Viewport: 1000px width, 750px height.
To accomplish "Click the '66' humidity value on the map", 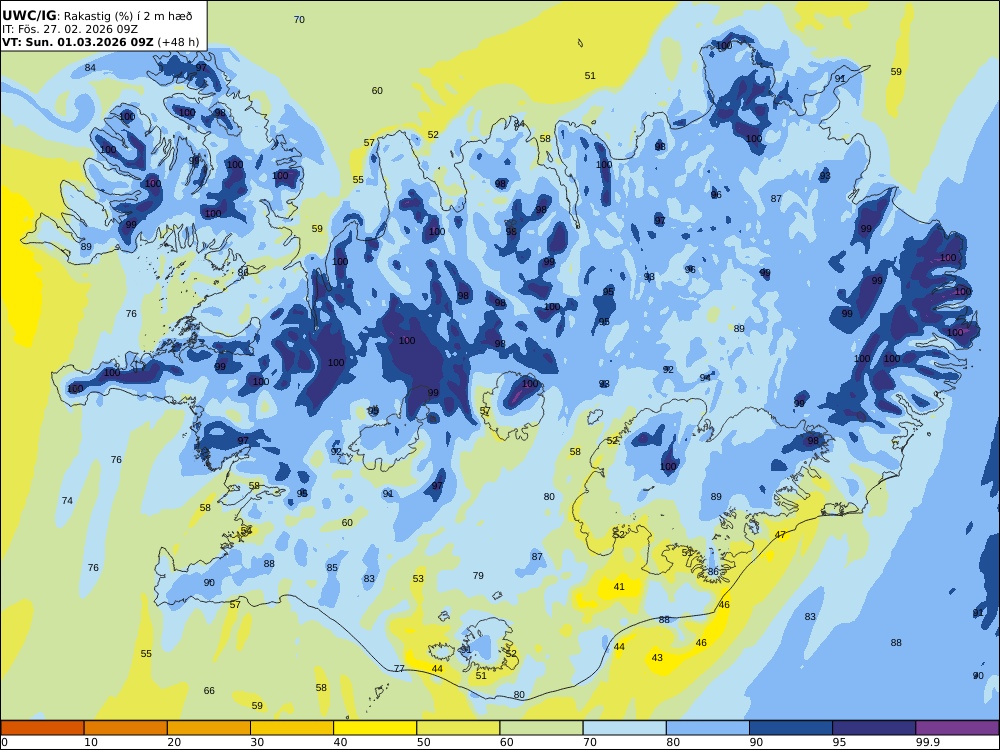I will [x=209, y=691].
